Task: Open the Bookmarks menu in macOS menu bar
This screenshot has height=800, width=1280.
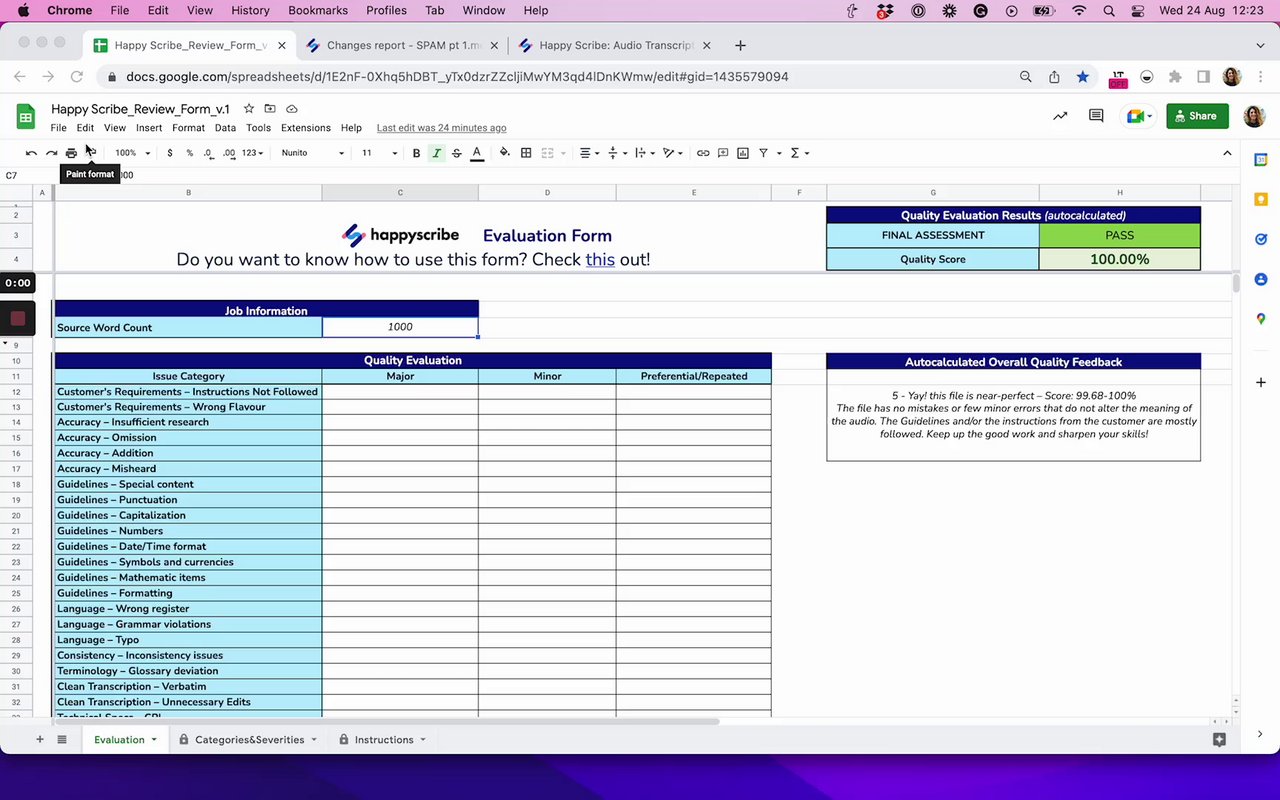Action: click(318, 10)
